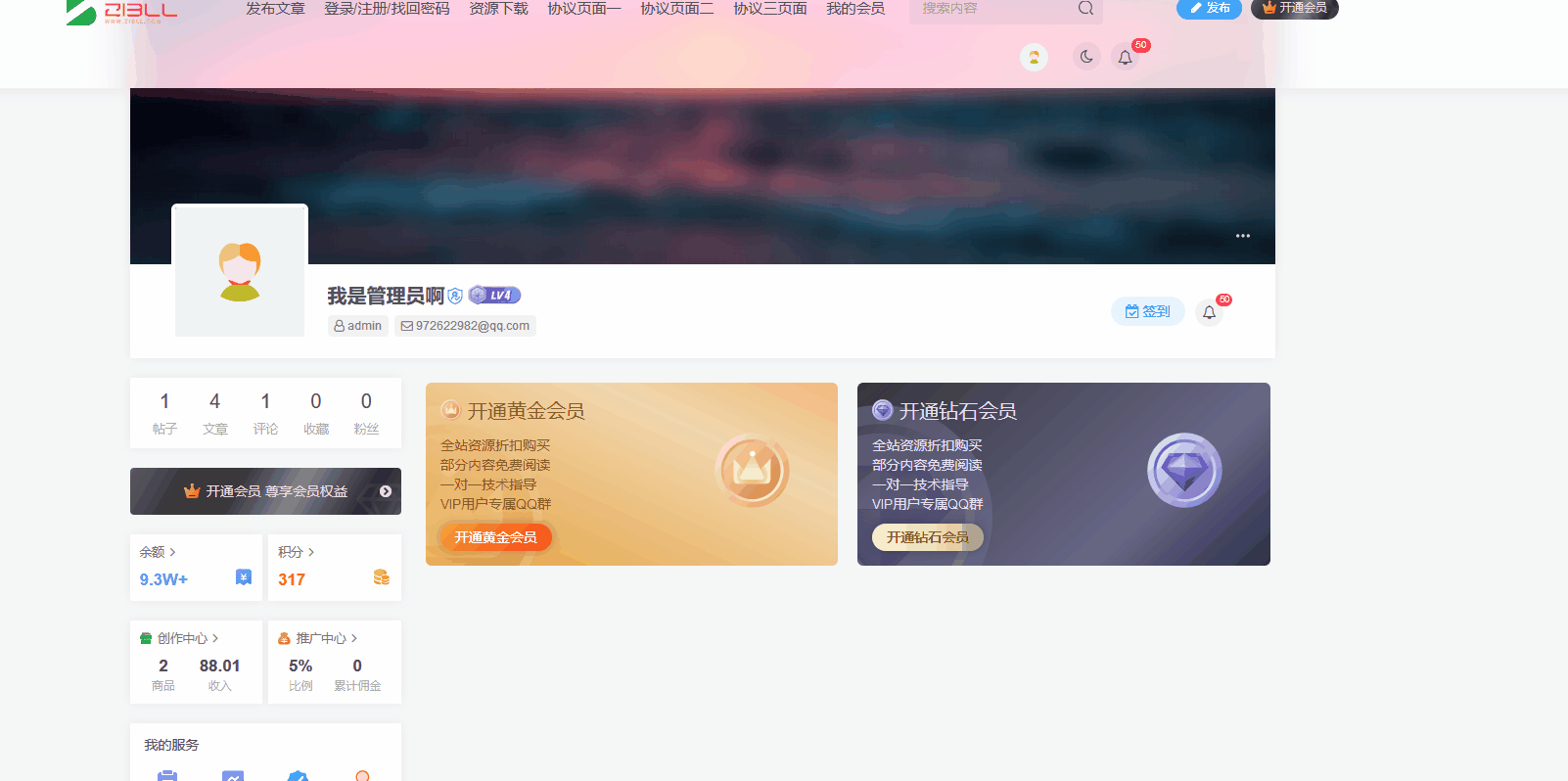Click the profile cover banner image
Image resolution: width=1568 pixels, height=781 pixels.
703,176
